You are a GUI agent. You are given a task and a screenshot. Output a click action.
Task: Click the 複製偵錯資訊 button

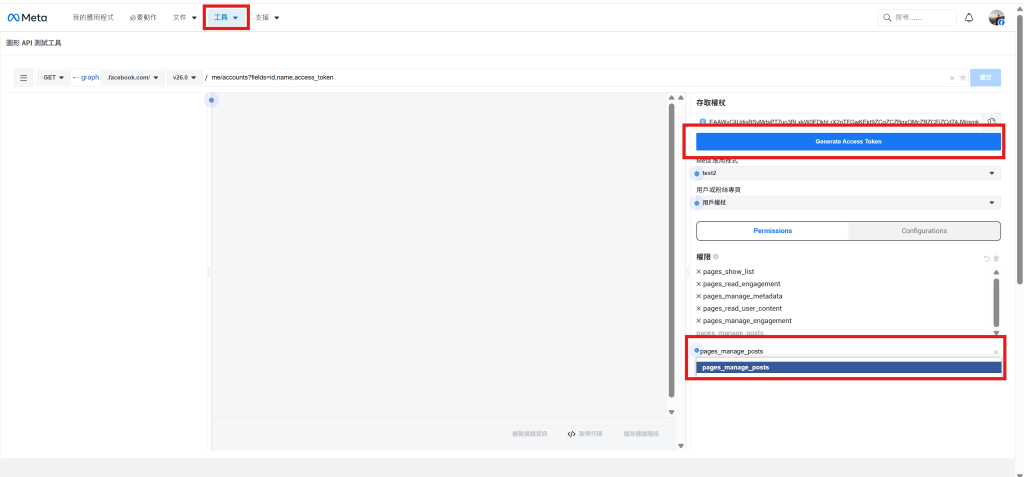(x=530, y=434)
